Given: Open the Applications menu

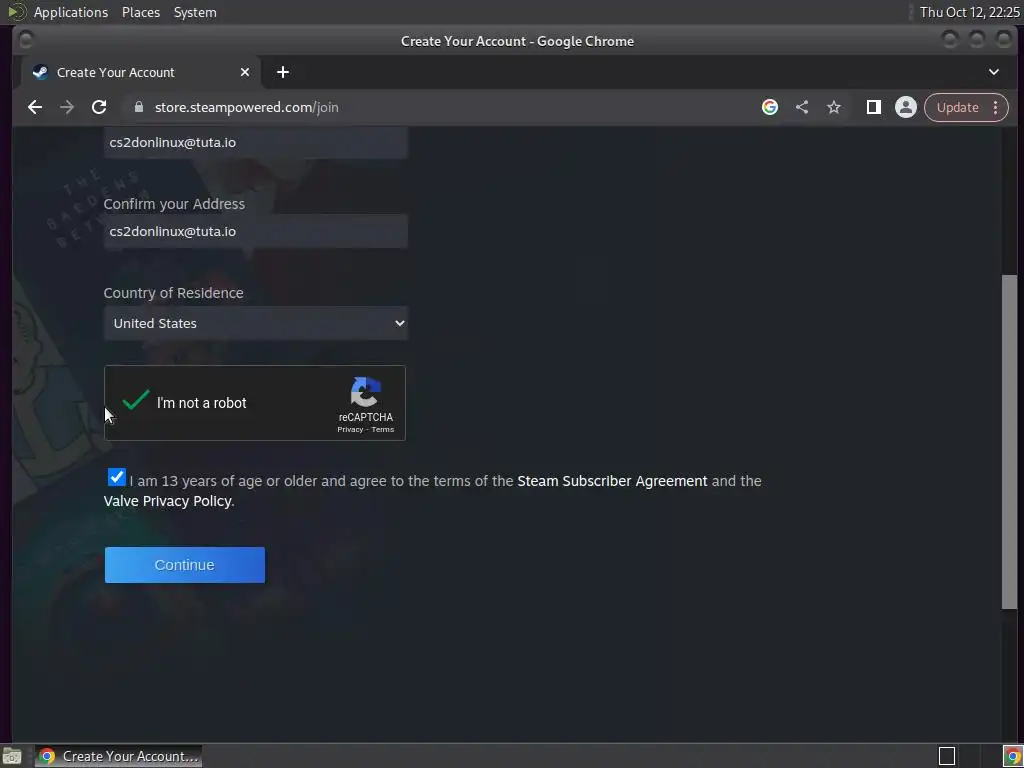Looking at the screenshot, I should pyautogui.click(x=71, y=12).
